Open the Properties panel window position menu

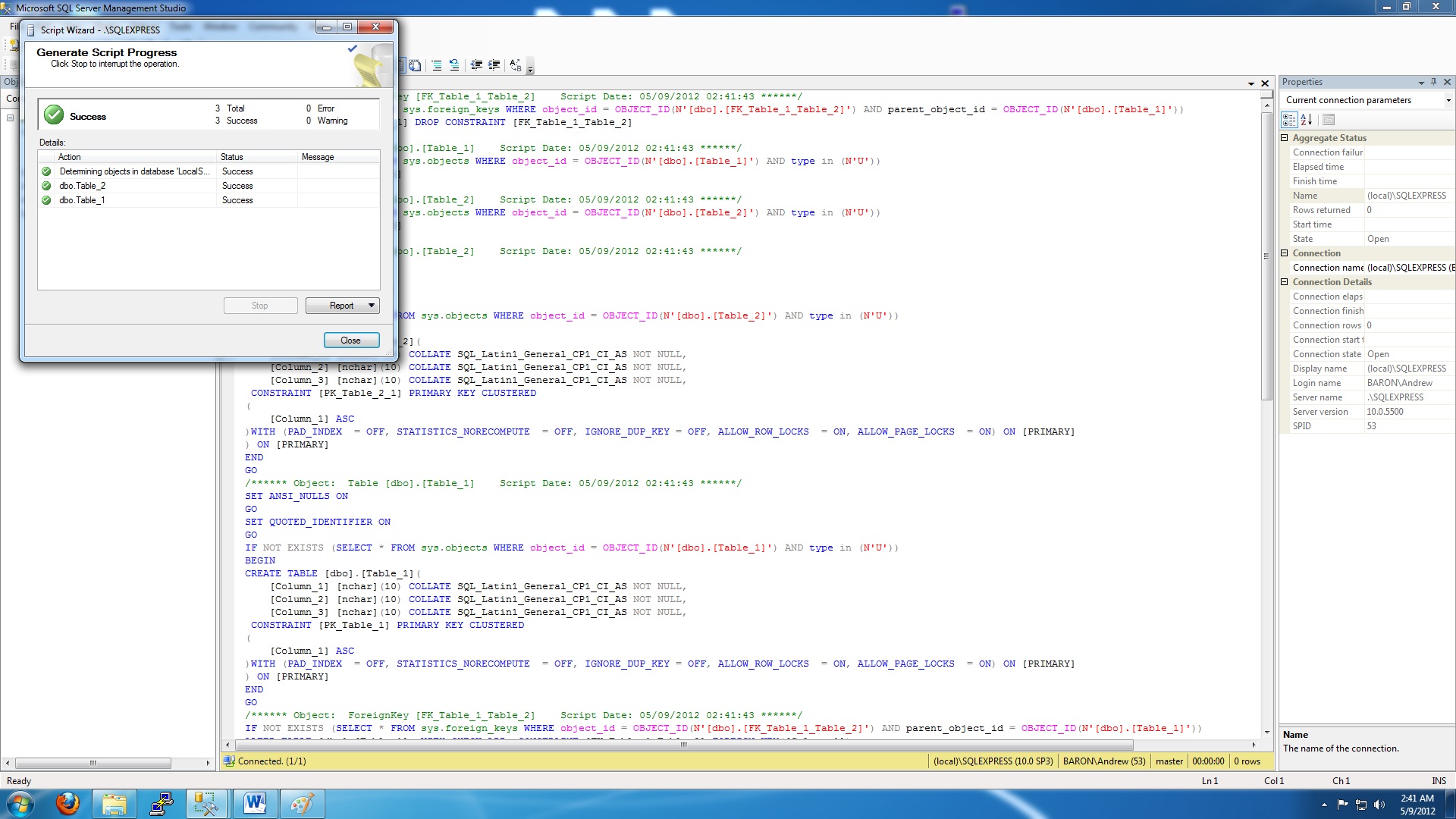(1420, 83)
